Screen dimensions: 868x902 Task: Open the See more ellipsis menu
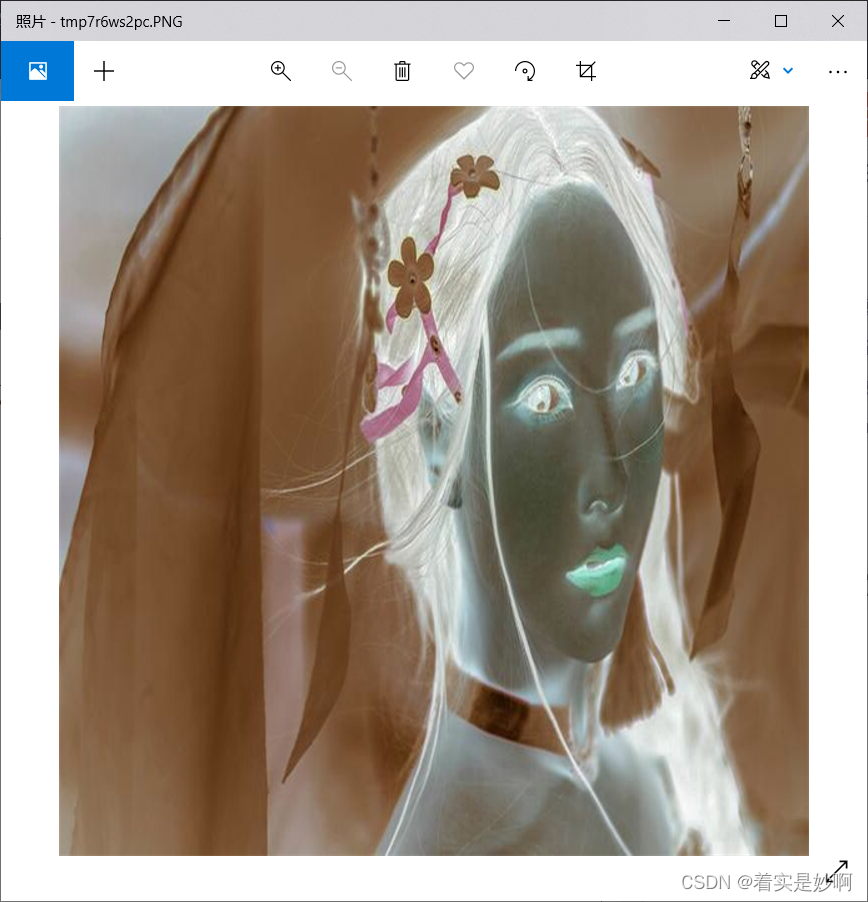[838, 71]
